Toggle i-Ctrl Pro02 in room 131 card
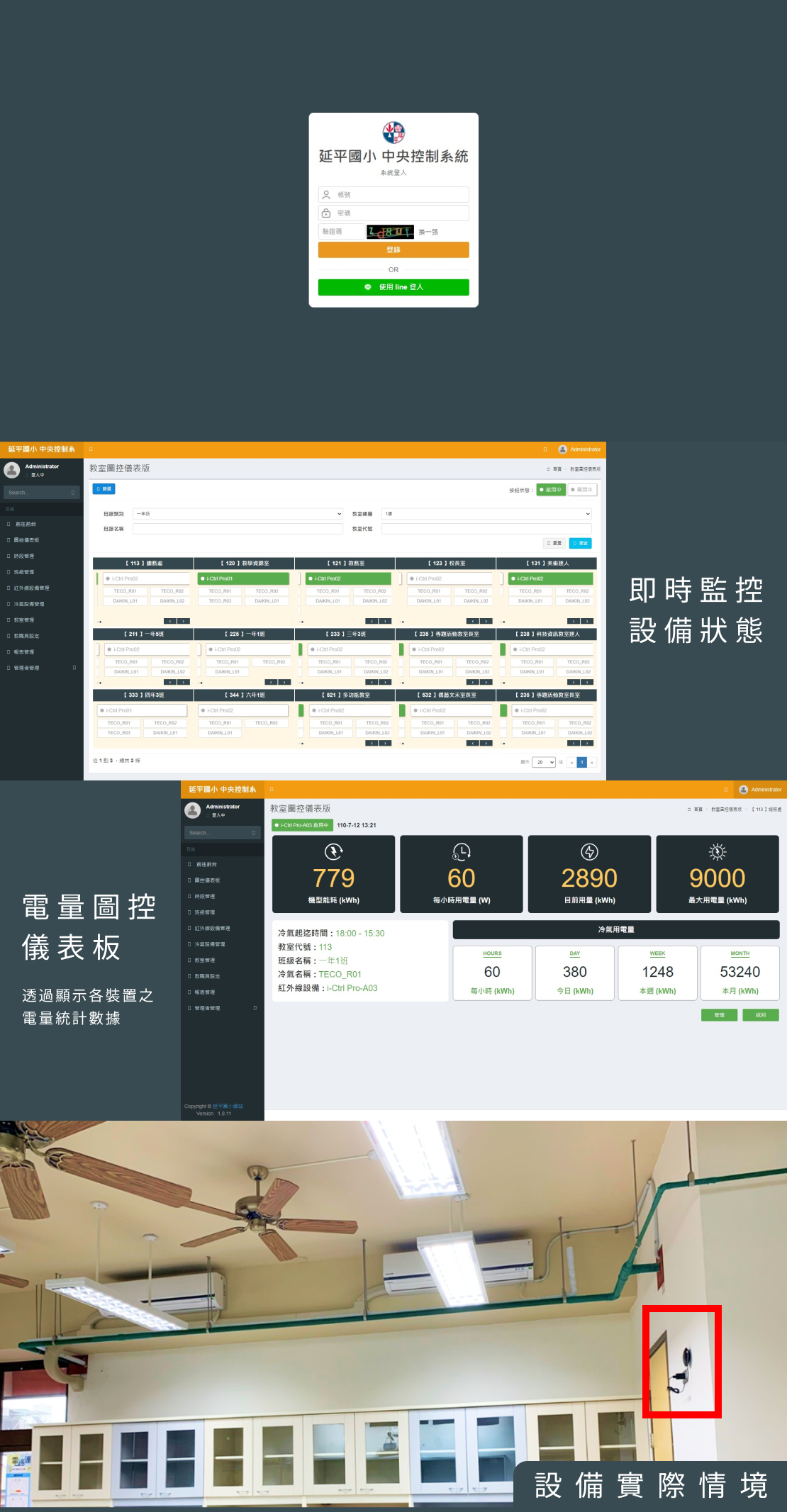Image resolution: width=787 pixels, height=1512 pixels. [550, 578]
